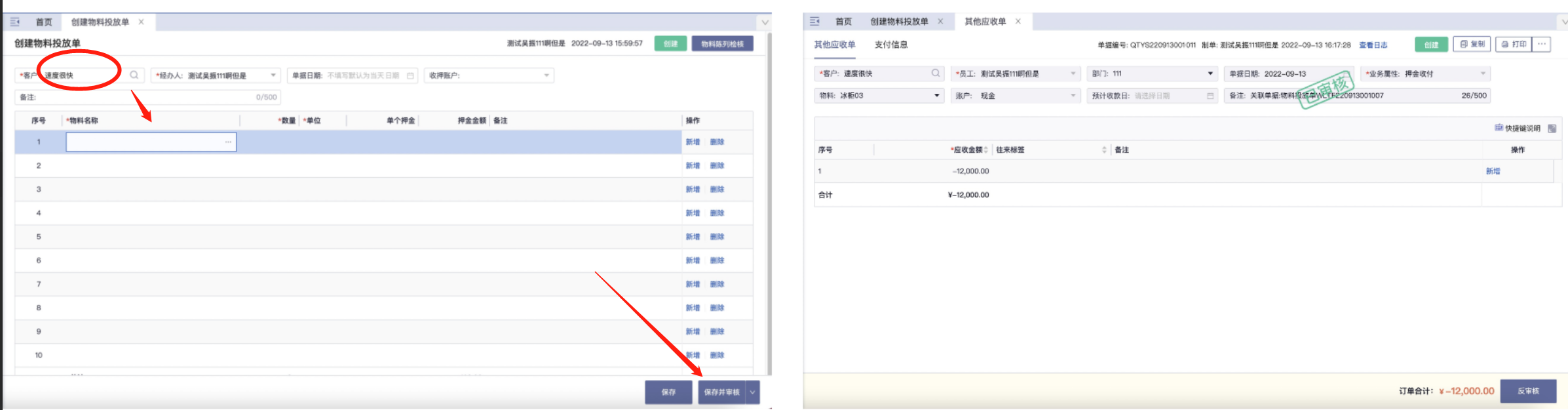
Task: Open calendar icon in left 单据日期 field
Action: click(x=411, y=75)
